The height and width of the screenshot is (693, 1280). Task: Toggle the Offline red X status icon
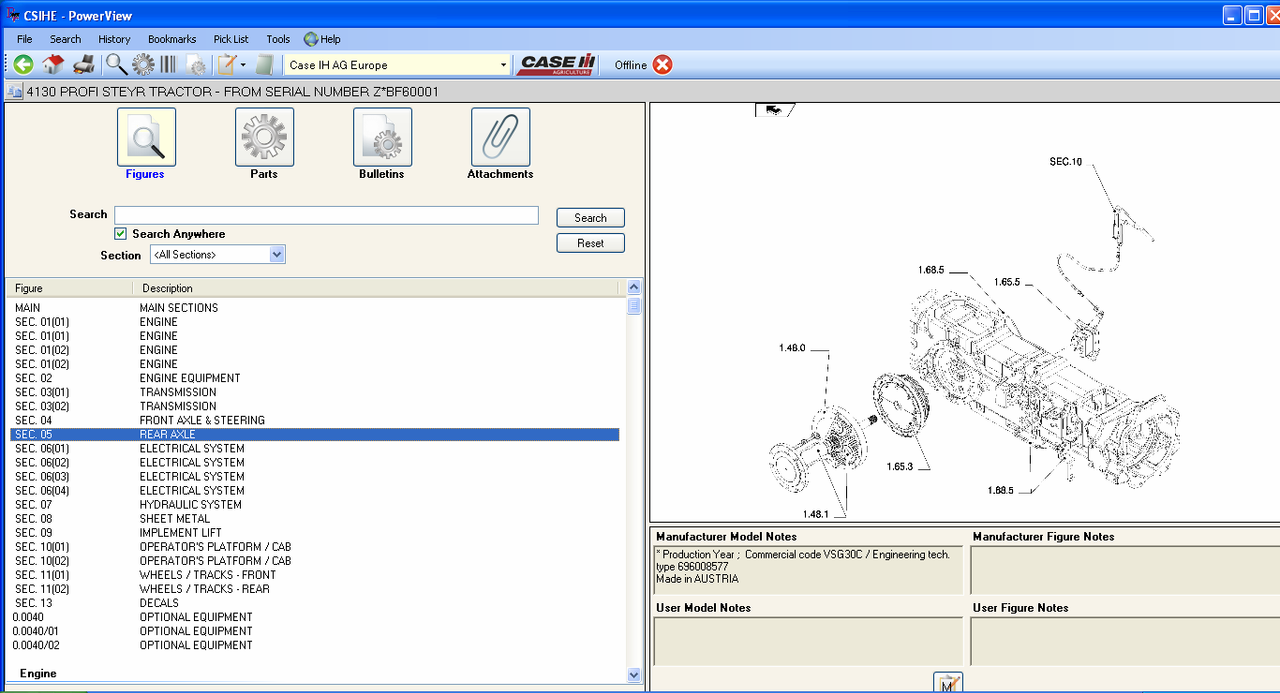(662, 65)
